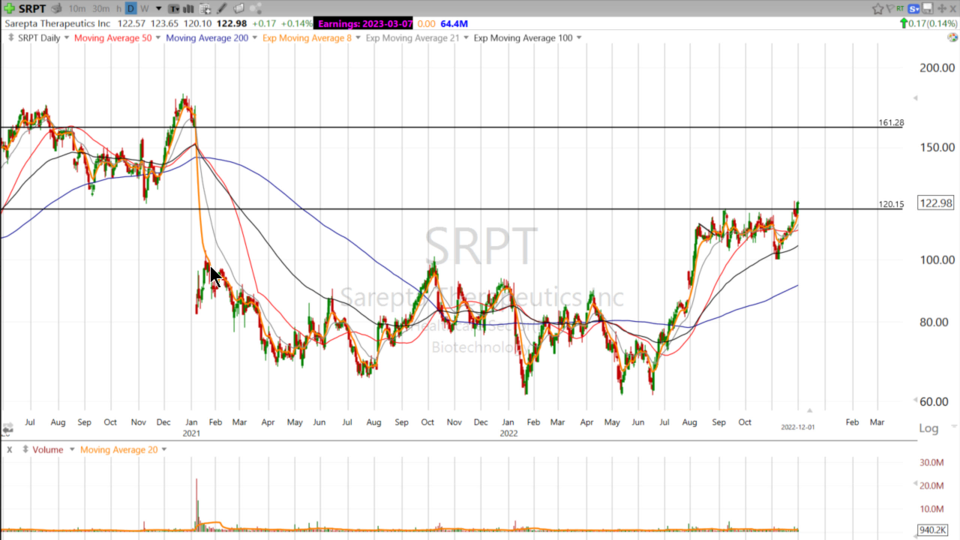Close the chart panel with X
This screenshot has width=960, height=540.
click(953, 9)
